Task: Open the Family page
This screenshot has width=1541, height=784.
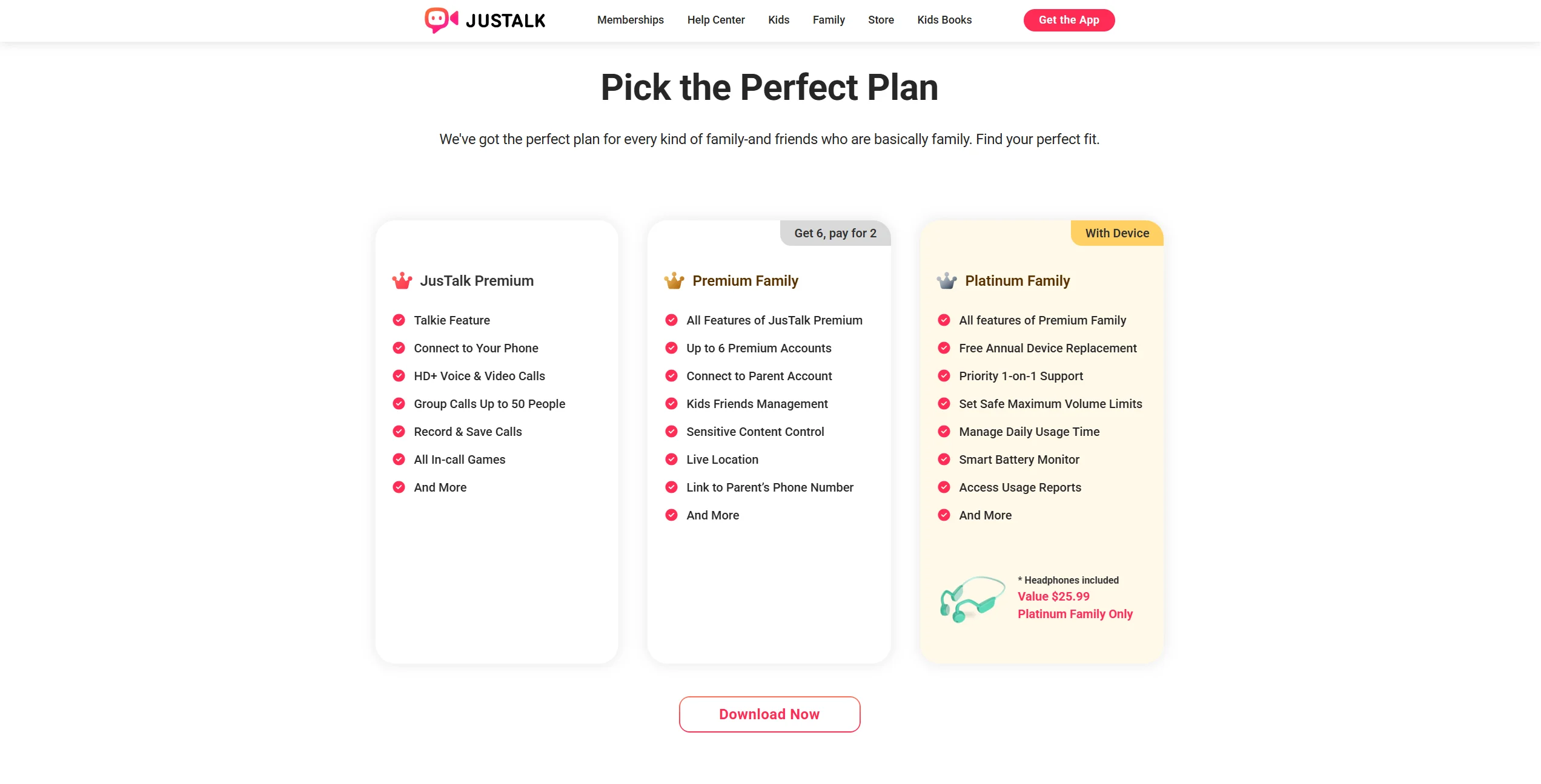Action: click(x=829, y=20)
